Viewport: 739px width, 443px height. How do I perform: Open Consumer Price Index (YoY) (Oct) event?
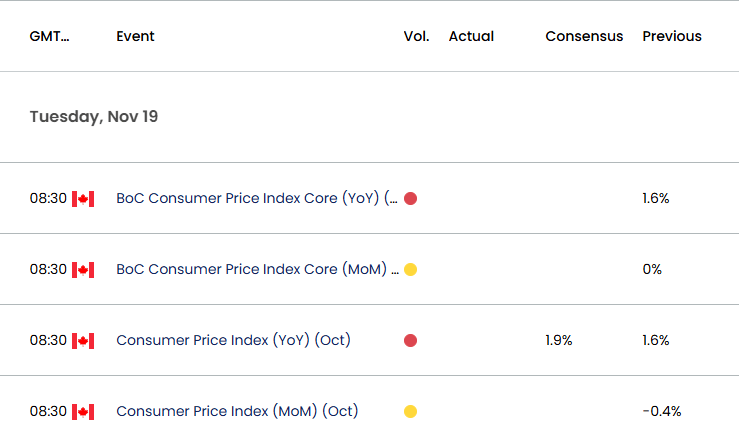coord(233,340)
